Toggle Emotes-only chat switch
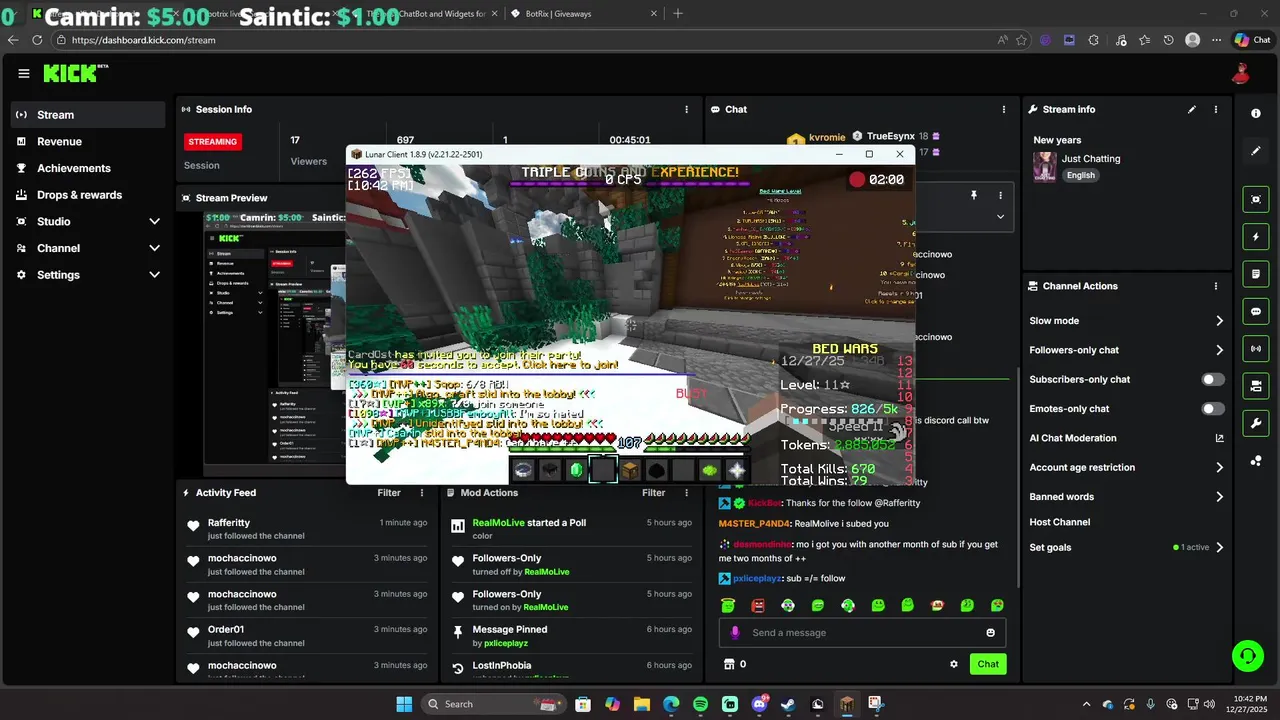The width and height of the screenshot is (1280, 720). click(1213, 409)
